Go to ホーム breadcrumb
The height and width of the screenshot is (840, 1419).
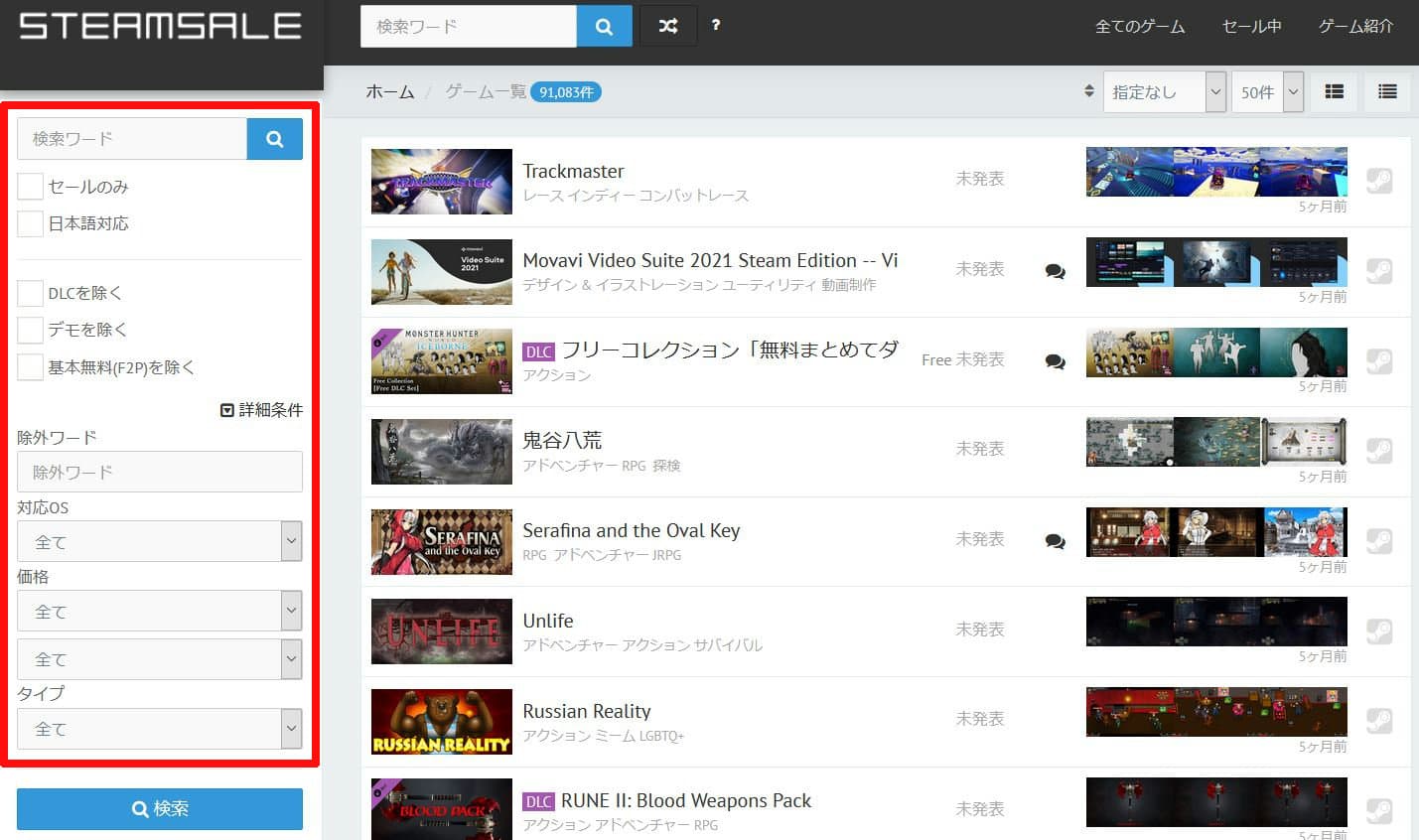(x=390, y=91)
